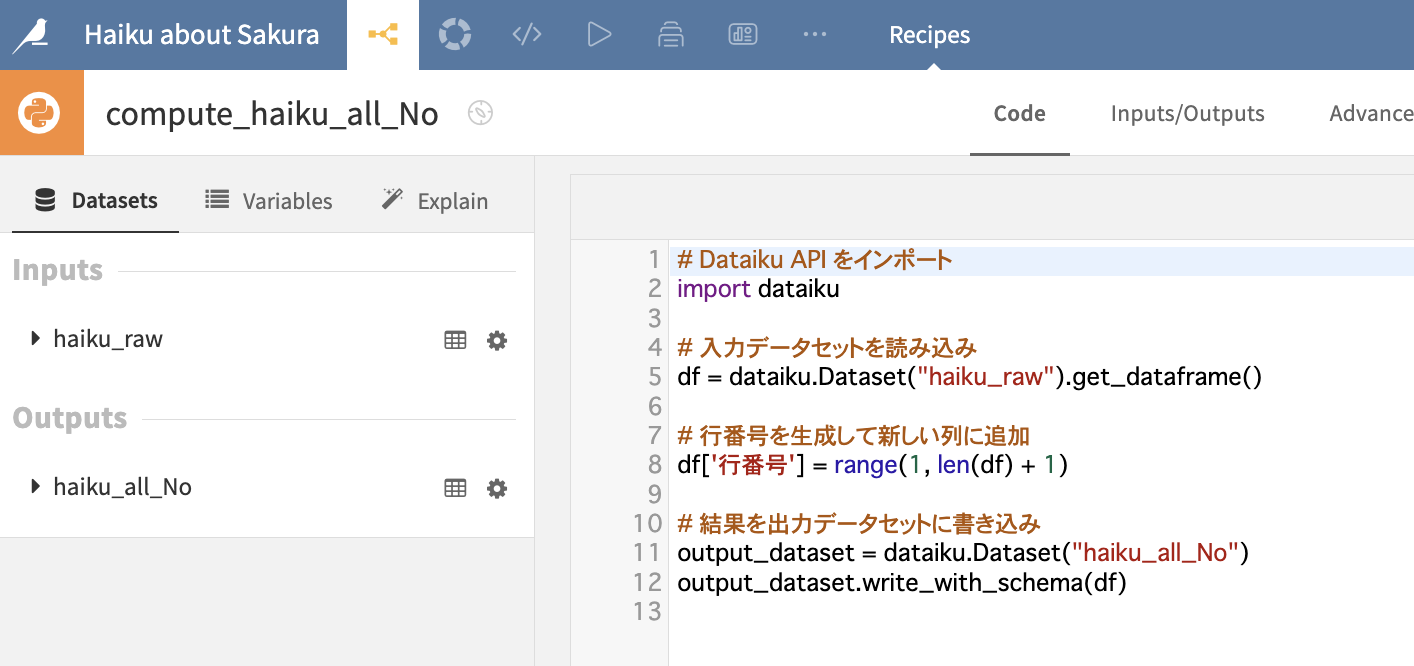The height and width of the screenshot is (666, 1414).
Task: Expand the haiku_all_No output dataset
Action: pos(37,487)
